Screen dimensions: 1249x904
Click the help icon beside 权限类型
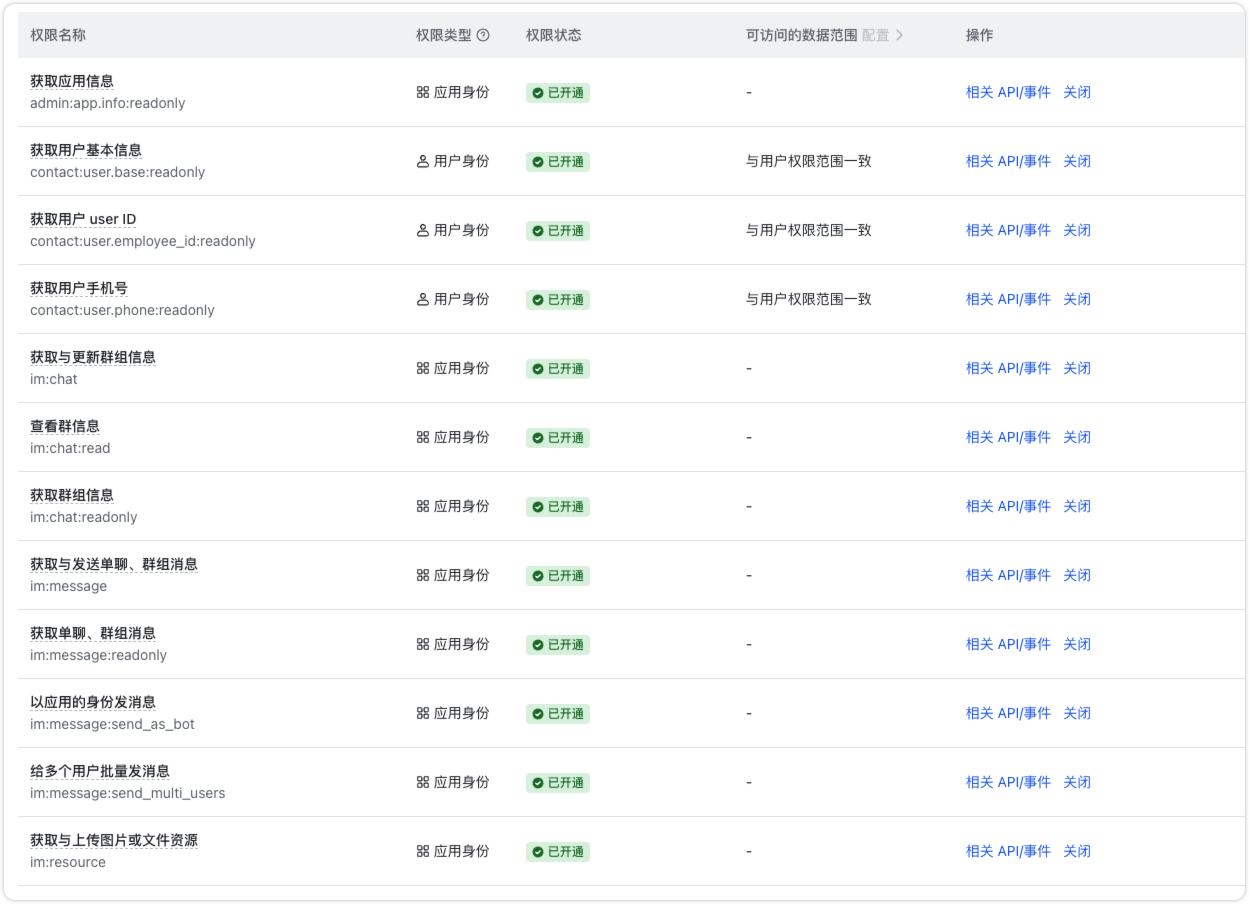click(484, 35)
